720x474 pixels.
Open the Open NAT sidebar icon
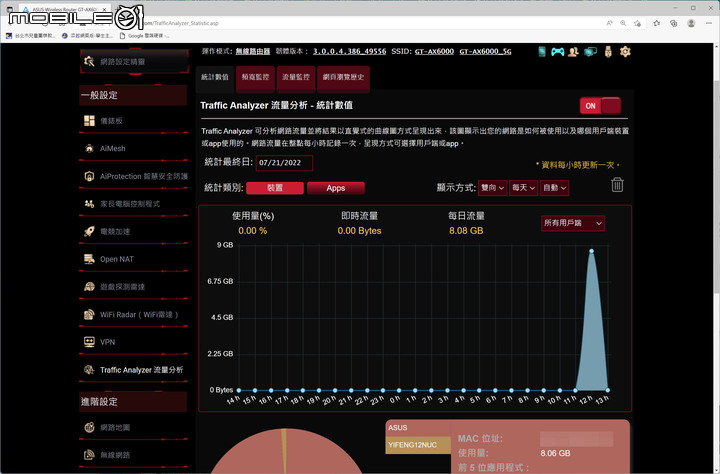point(89,259)
